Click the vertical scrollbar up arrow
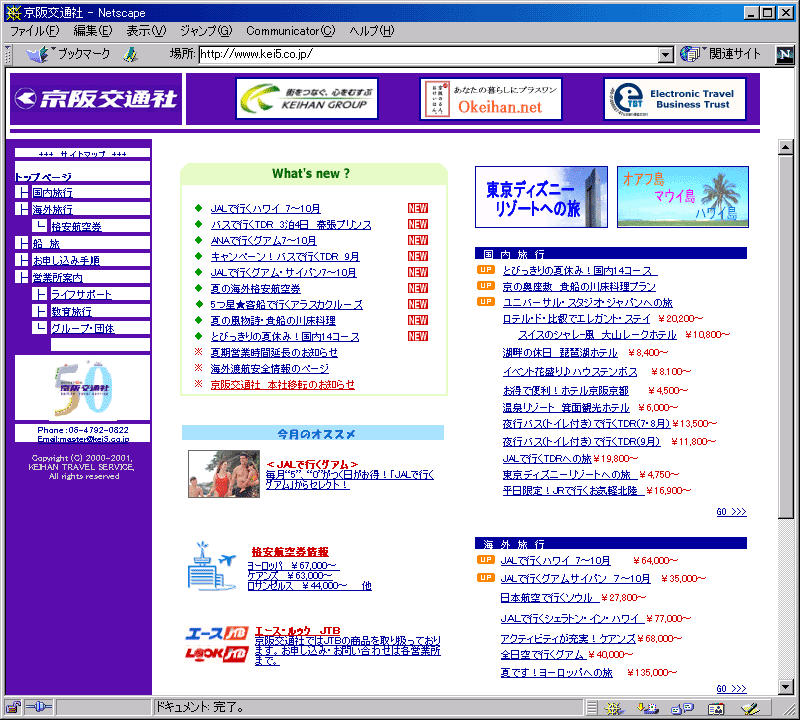This screenshot has height=720, width=800. [785, 147]
